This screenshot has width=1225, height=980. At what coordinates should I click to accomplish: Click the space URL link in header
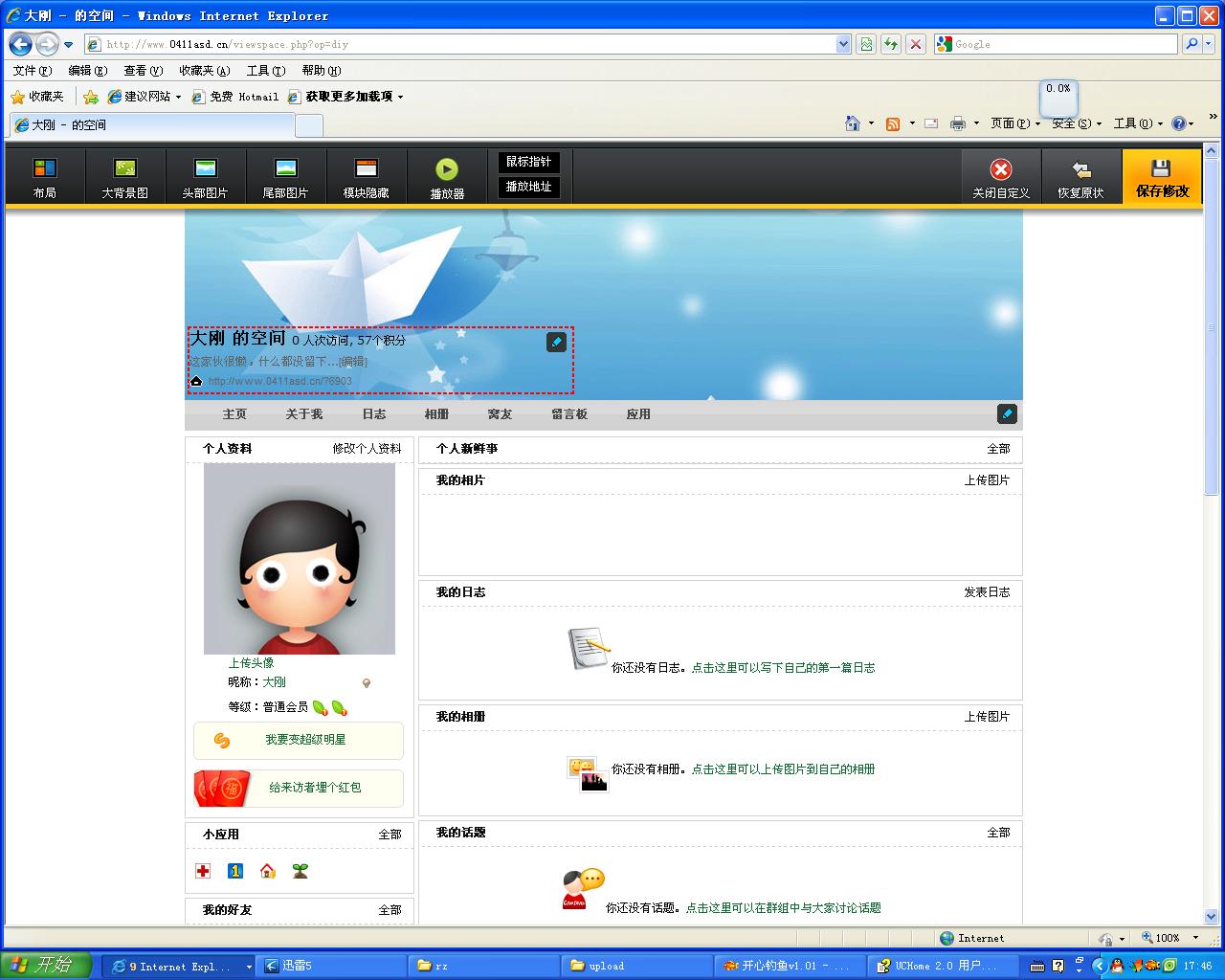pyautogui.click(x=280, y=381)
